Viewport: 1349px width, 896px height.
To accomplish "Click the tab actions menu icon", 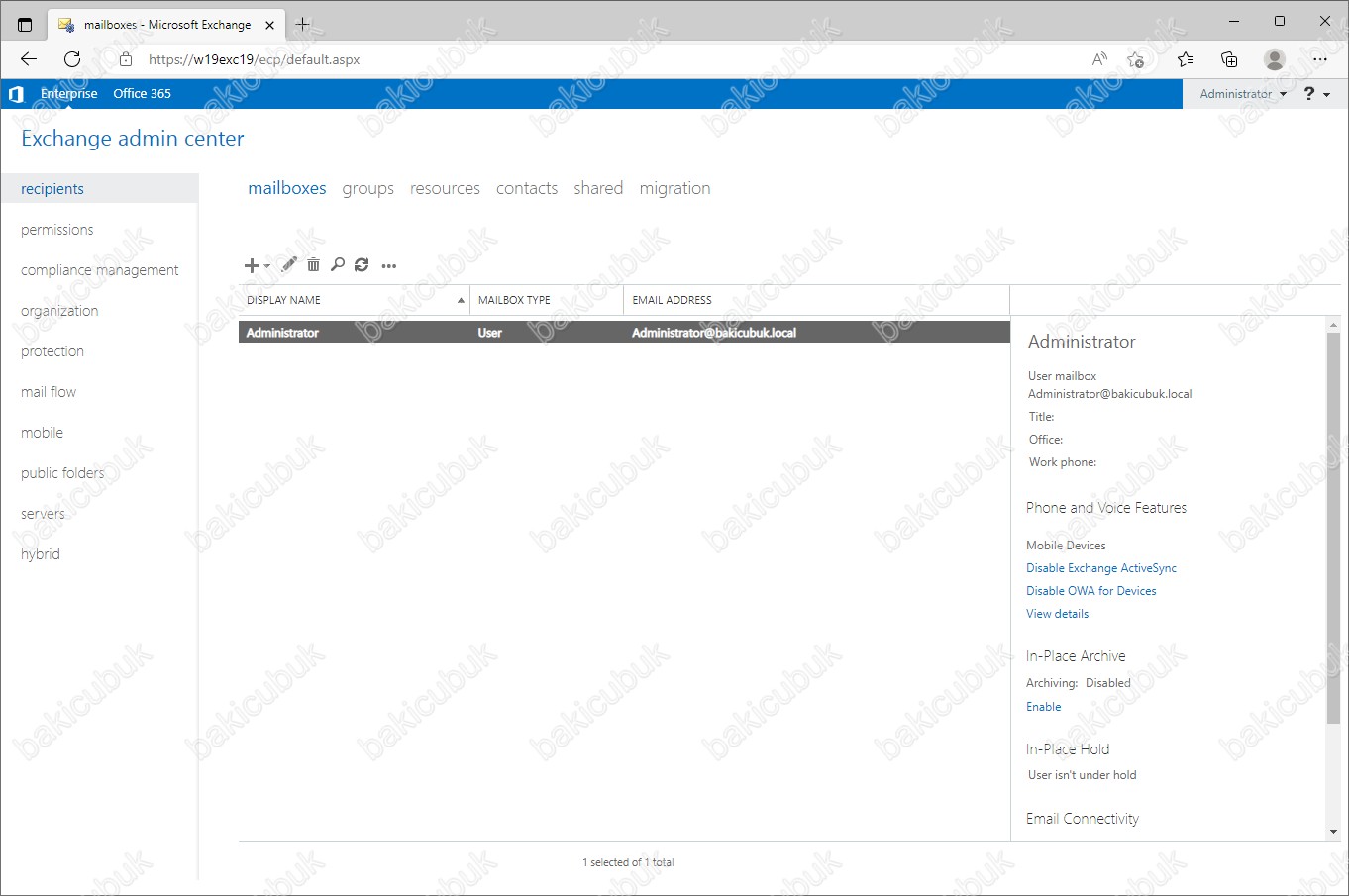I will 25,25.
